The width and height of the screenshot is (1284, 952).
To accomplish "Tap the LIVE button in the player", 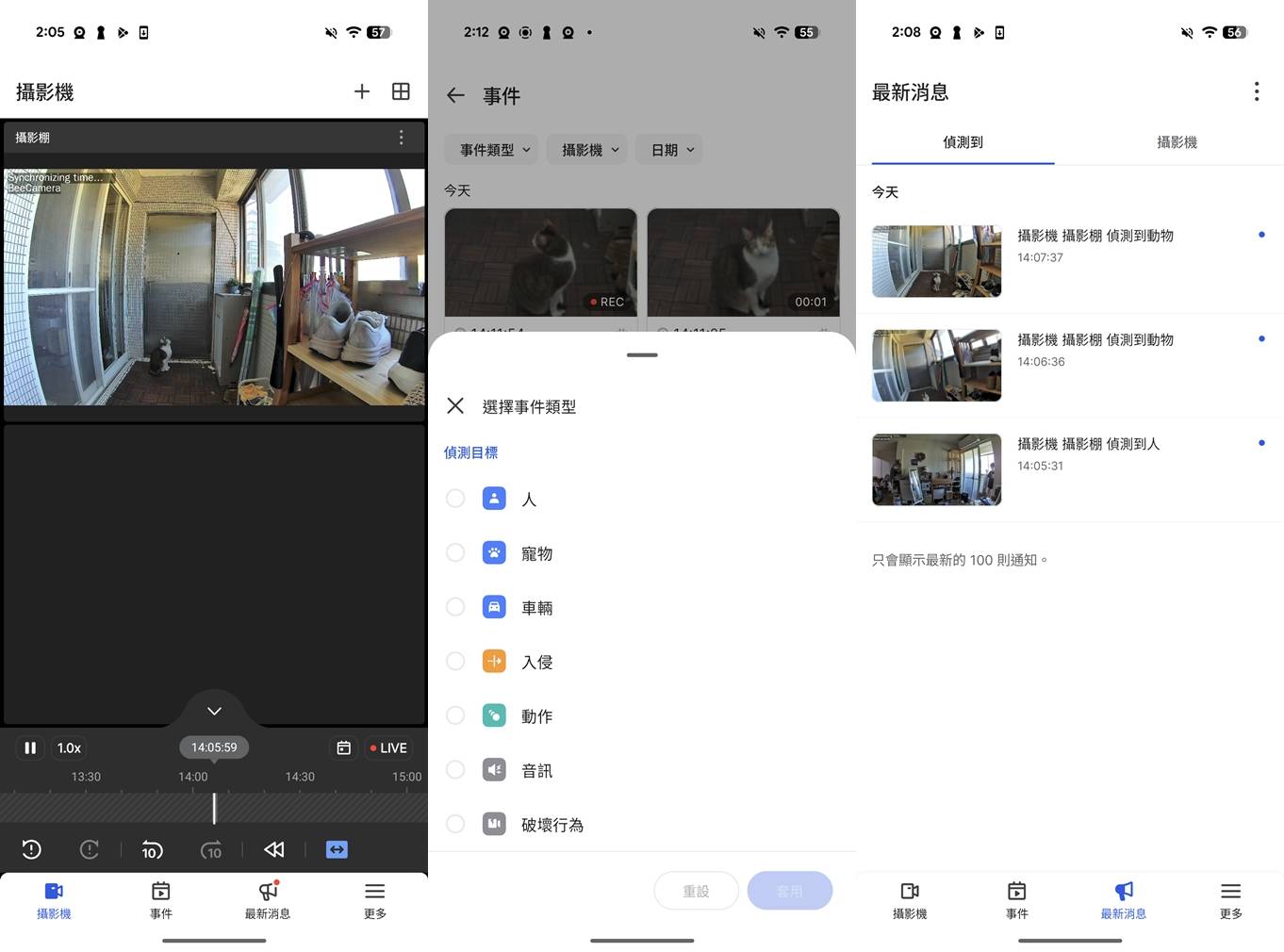I will (387, 747).
